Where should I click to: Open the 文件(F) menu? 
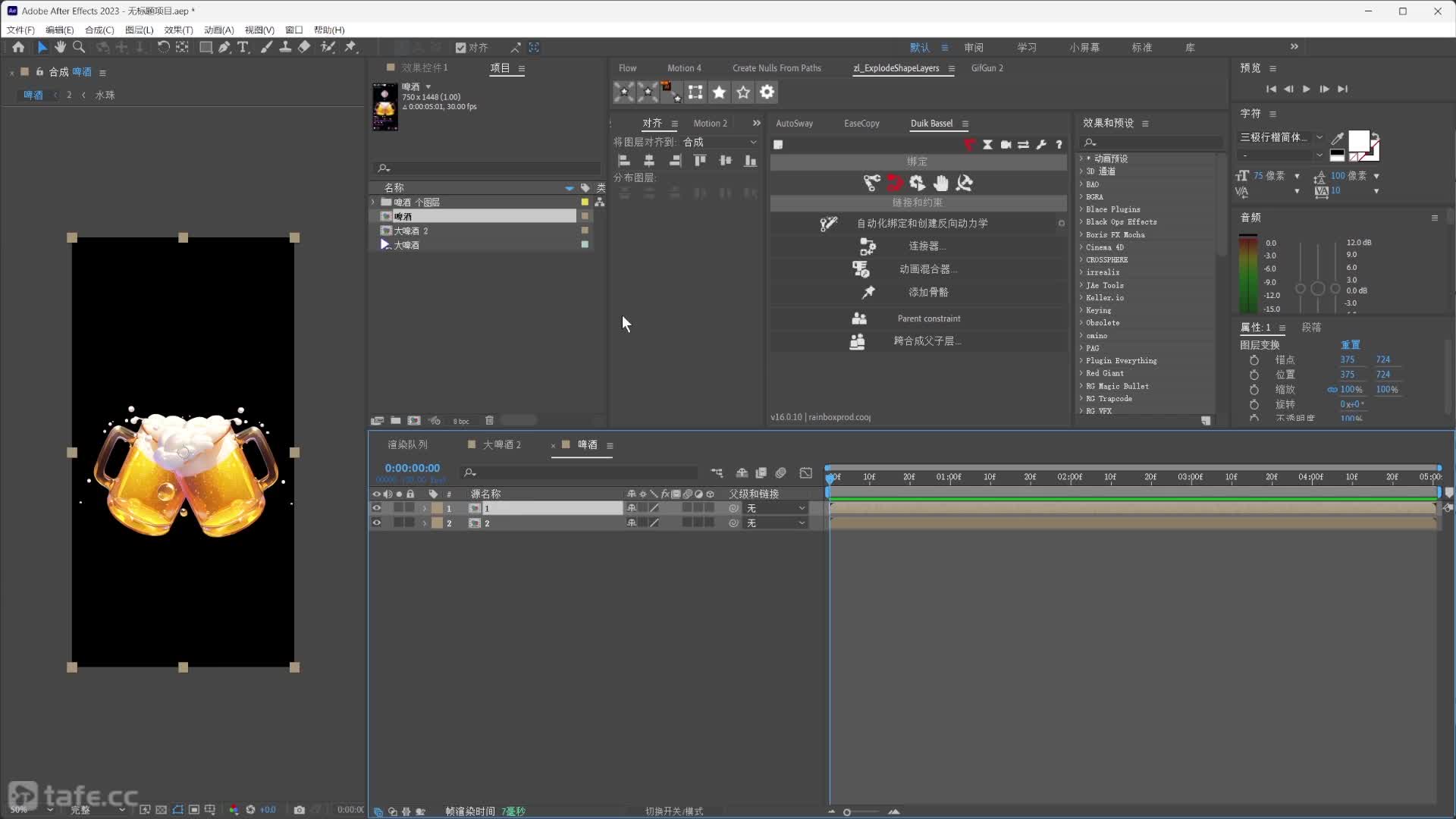[20, 30]
